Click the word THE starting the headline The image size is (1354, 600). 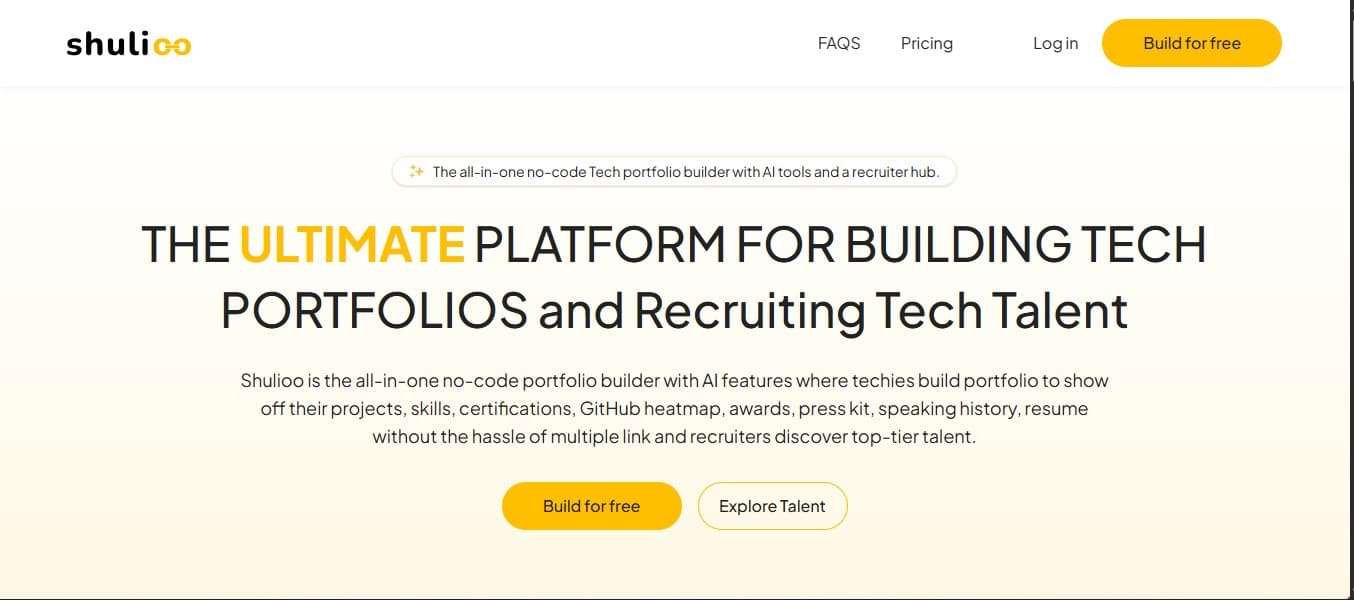tap(186, 244)
